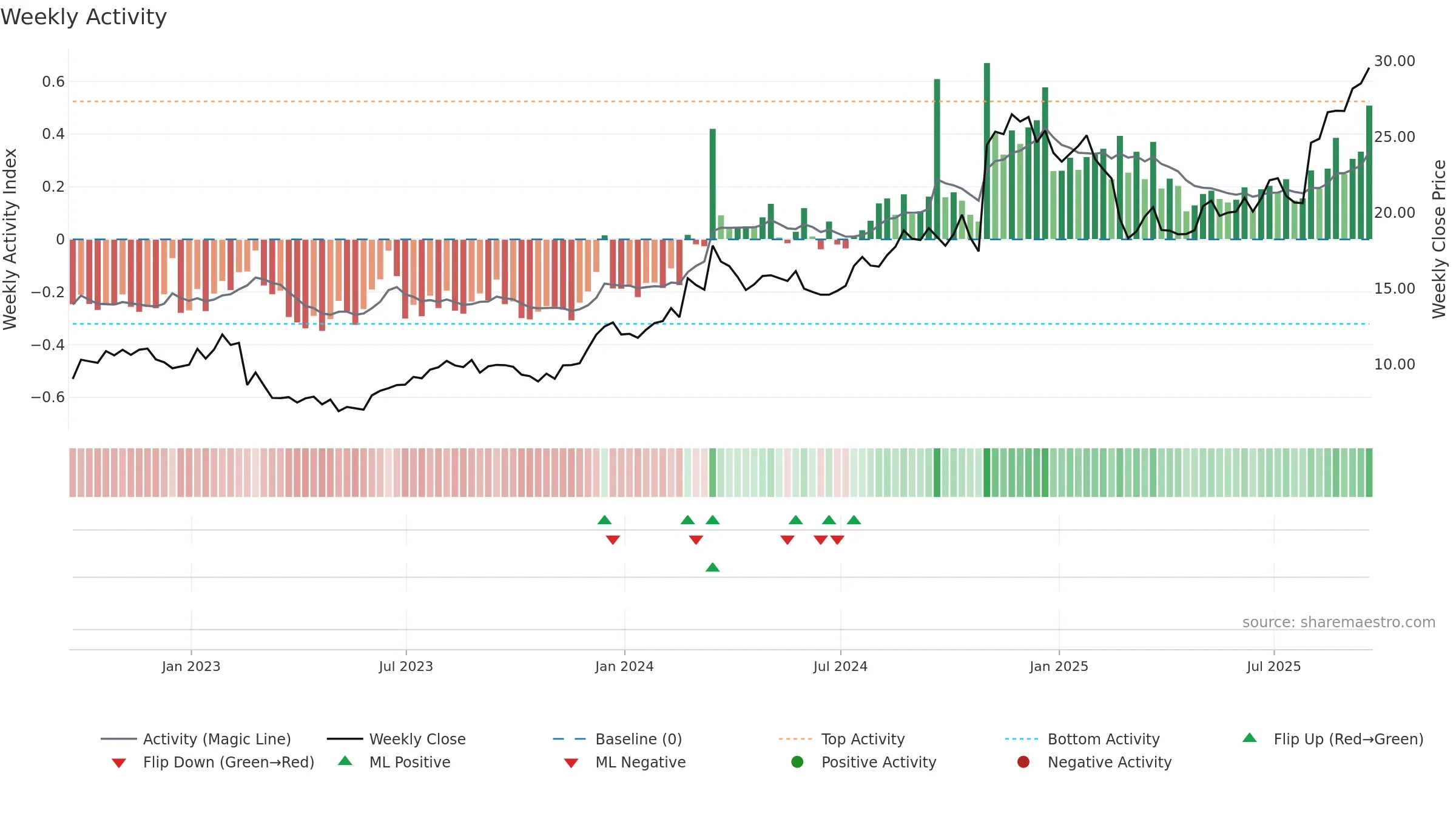Click the last flip-up marker after Jul 2024
Viewport: 1456px width, 819px height.
[854, 520]
